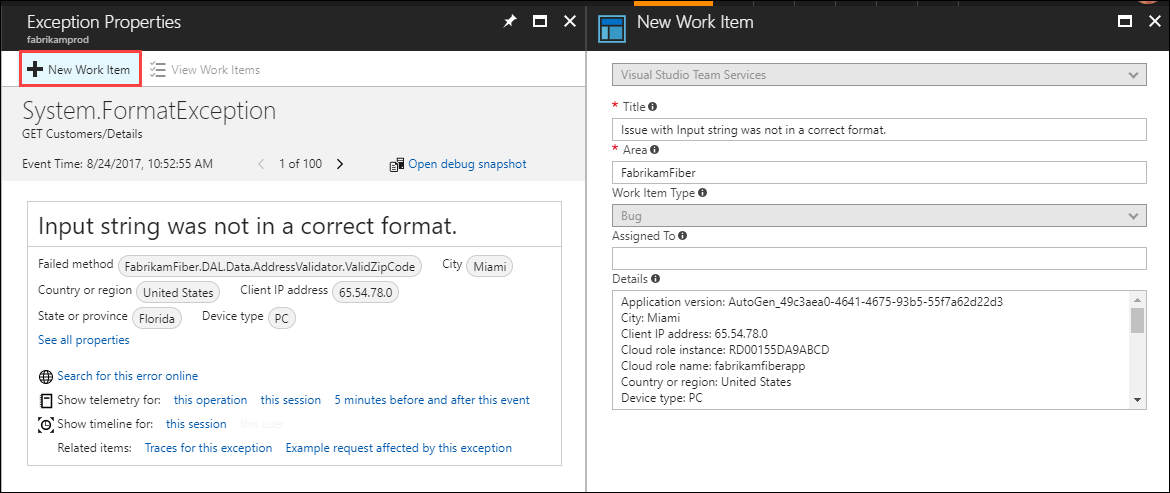Click the Assigned To input field
The height and width of the screenshot is (493, 1170).
tap(878, 258)
